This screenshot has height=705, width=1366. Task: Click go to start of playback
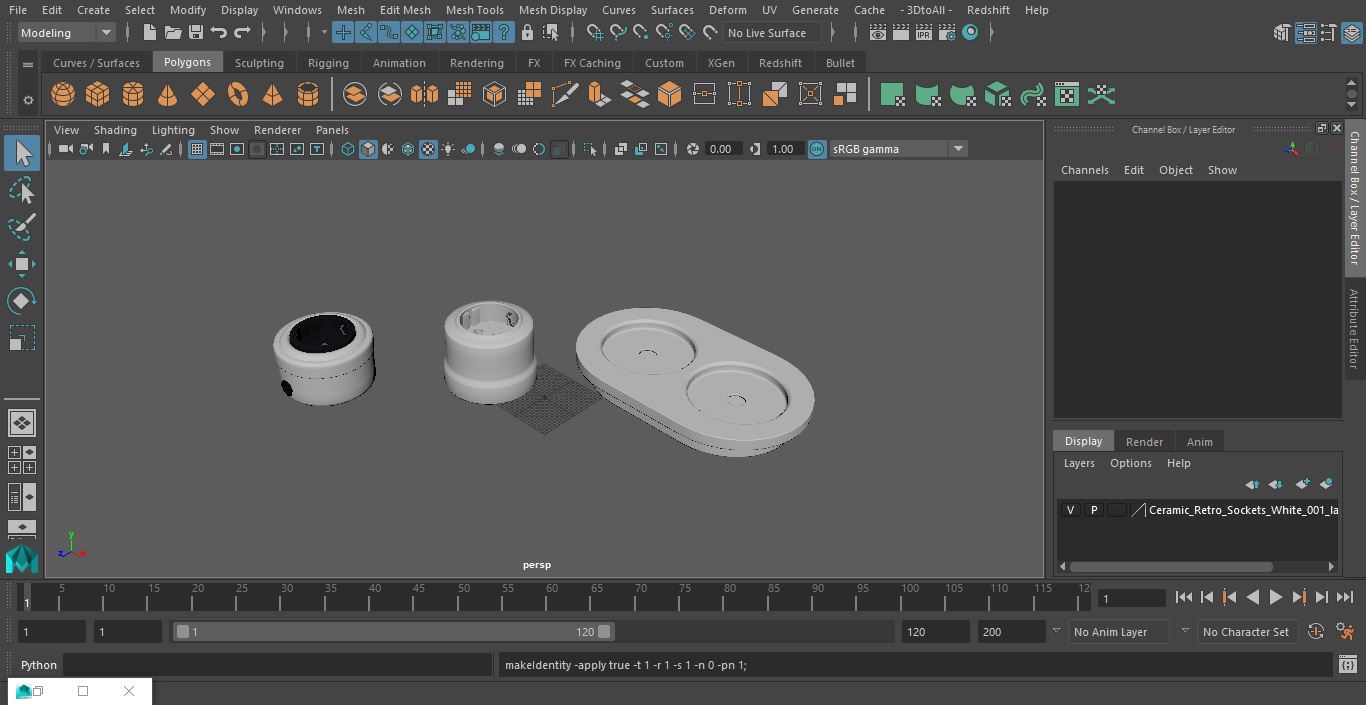1183,597
